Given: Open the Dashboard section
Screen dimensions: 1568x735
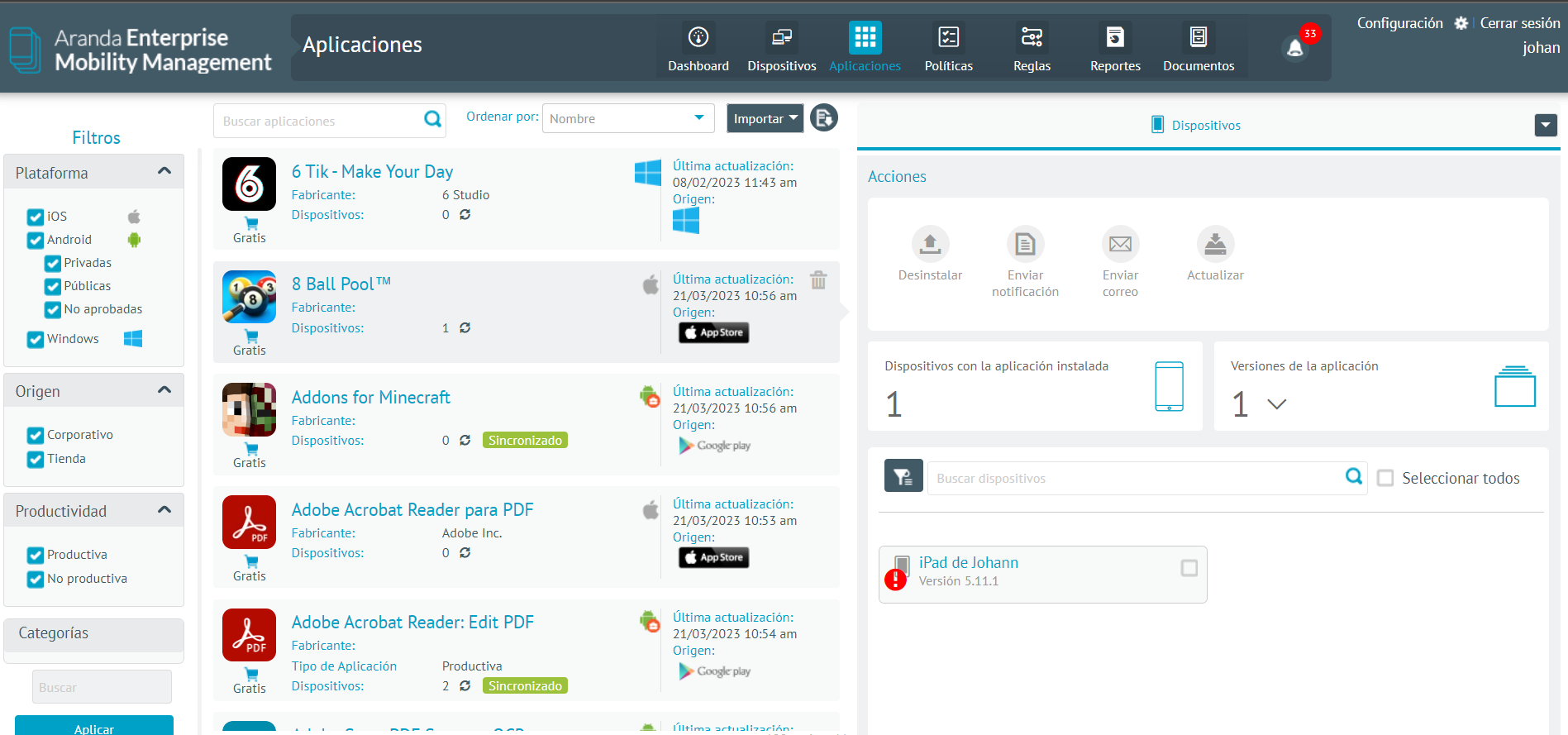Looking at the screenshot, I should click(x=698, y=48).
